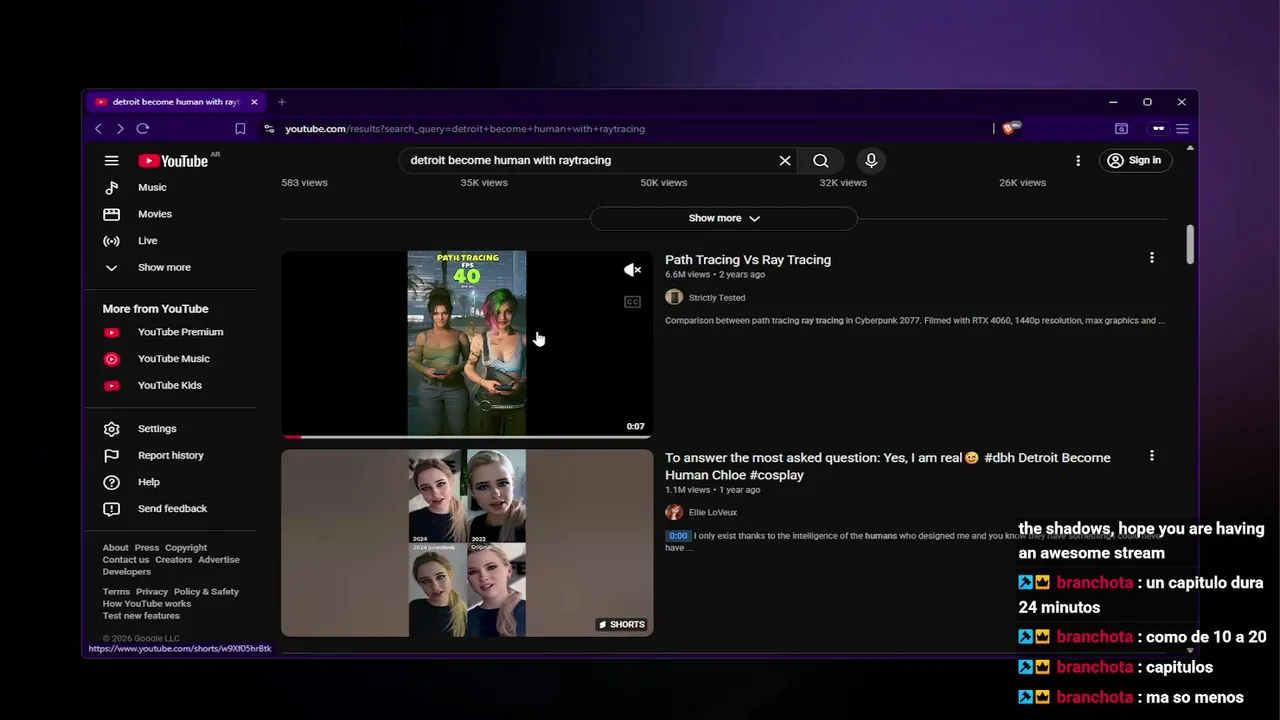The height and width of the screenshot is (720, 1280).
Task: Open YouTube Music link
Action: (173, 359)
